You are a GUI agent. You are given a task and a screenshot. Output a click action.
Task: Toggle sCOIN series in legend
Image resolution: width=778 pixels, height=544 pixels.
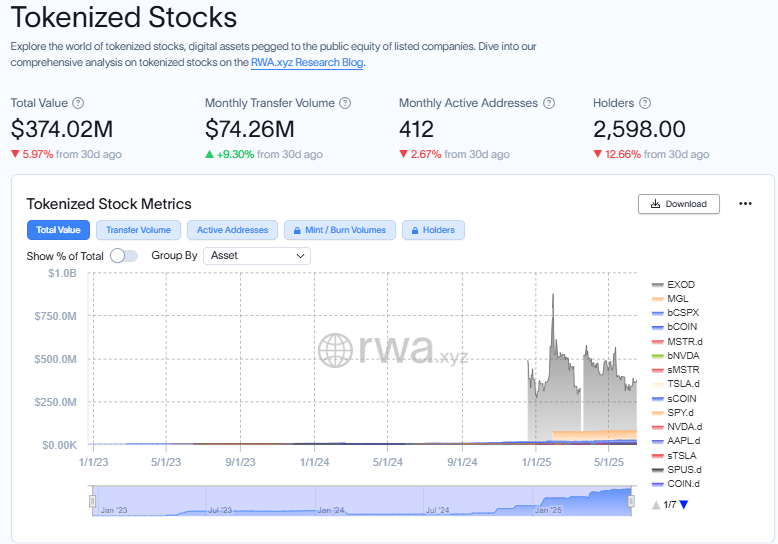[674, 399]
